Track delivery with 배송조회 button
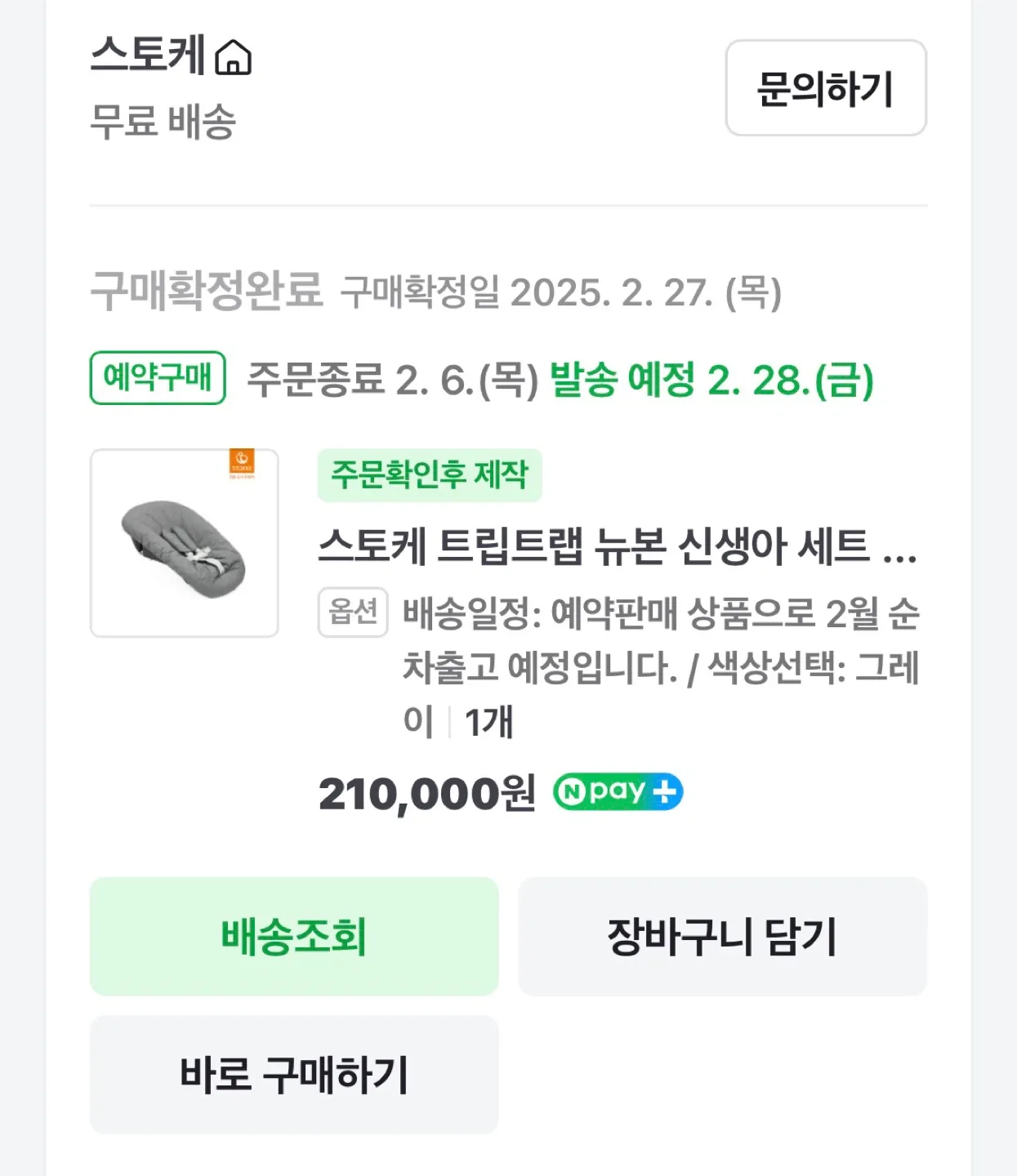The image size is (1017, 1176). (294, 937)
